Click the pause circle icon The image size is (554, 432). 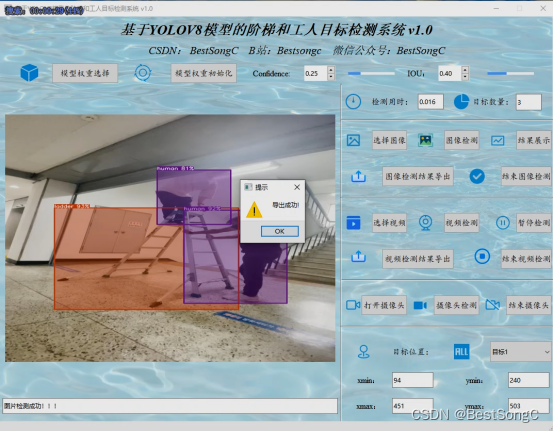tap(502, 223)
